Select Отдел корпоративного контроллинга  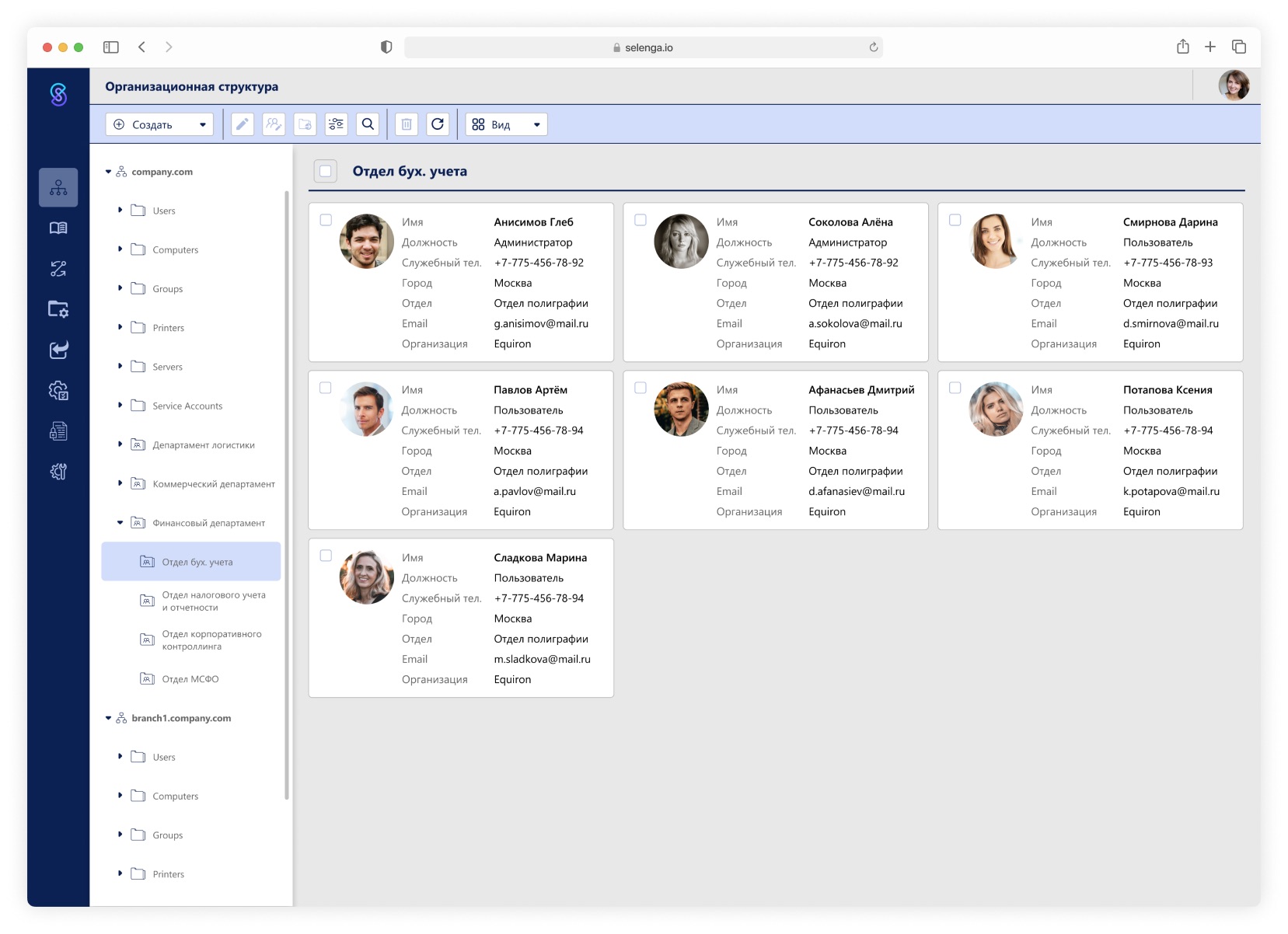pos(211,640)
